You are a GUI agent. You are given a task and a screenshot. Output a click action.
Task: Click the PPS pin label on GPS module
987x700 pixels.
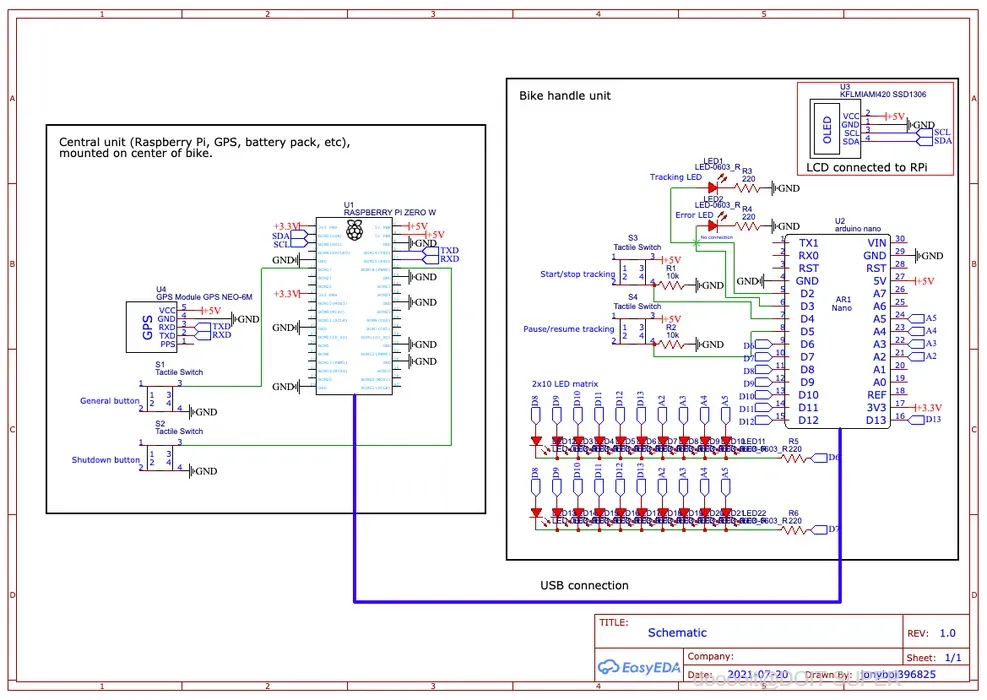(167, 344)
